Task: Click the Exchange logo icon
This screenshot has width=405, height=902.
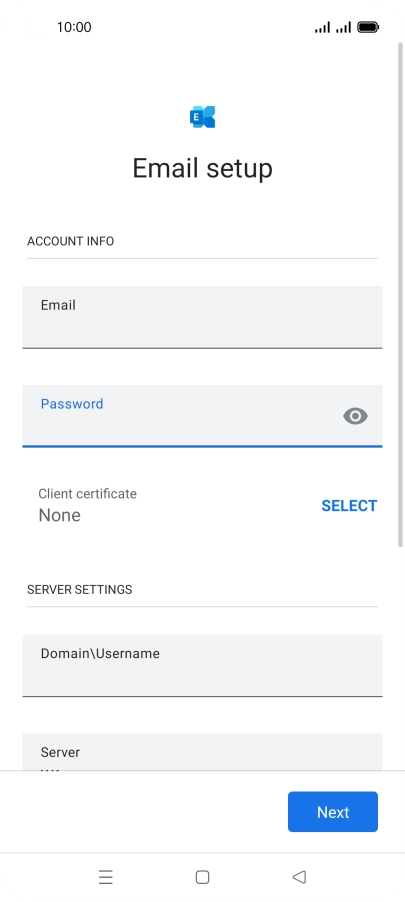Action: click(202, 117)
